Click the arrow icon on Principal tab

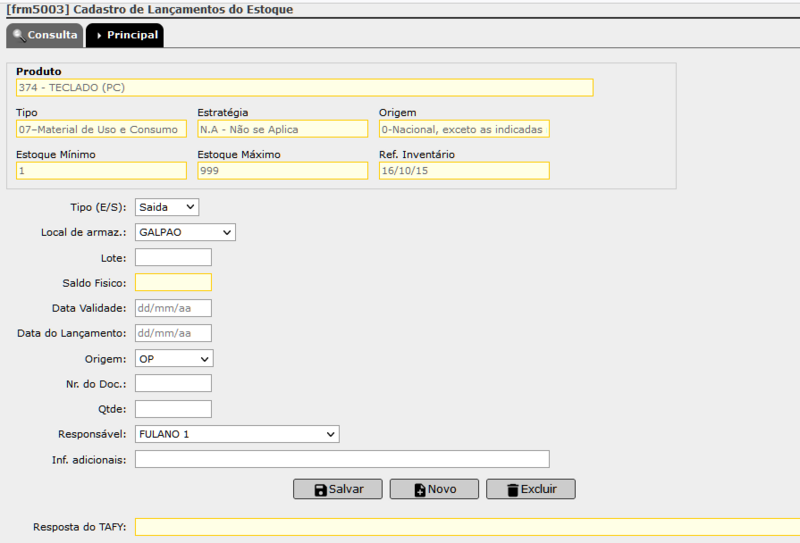(x=99, y=36)
